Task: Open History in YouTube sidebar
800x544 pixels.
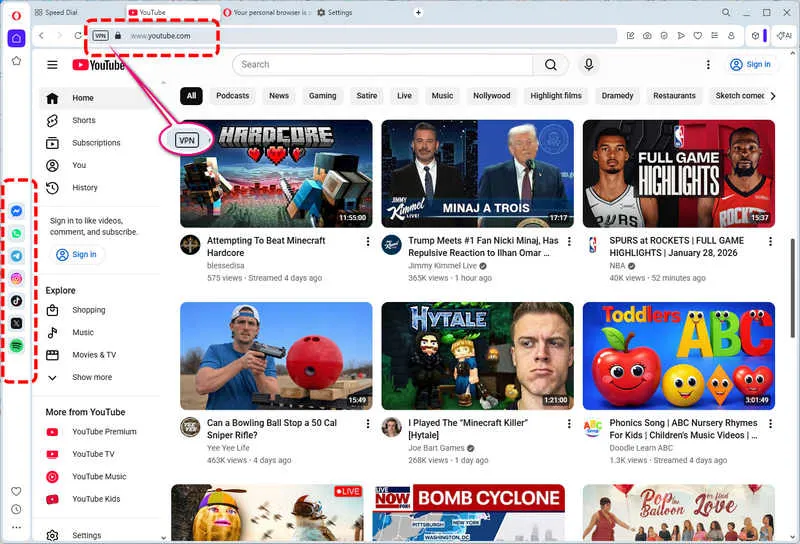Action: [85, 188]
